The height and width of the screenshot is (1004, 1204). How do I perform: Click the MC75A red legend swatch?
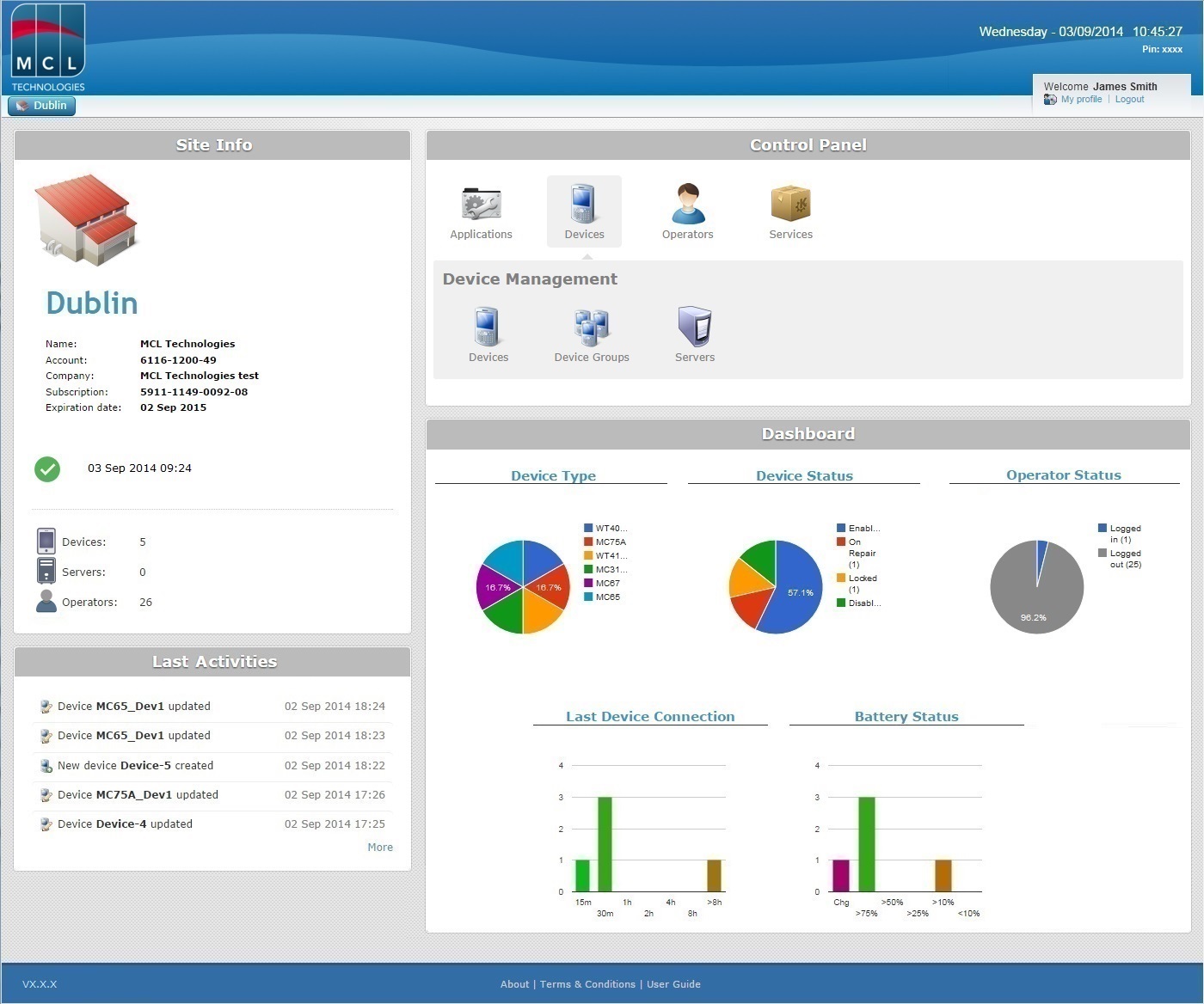click(588, 542)
